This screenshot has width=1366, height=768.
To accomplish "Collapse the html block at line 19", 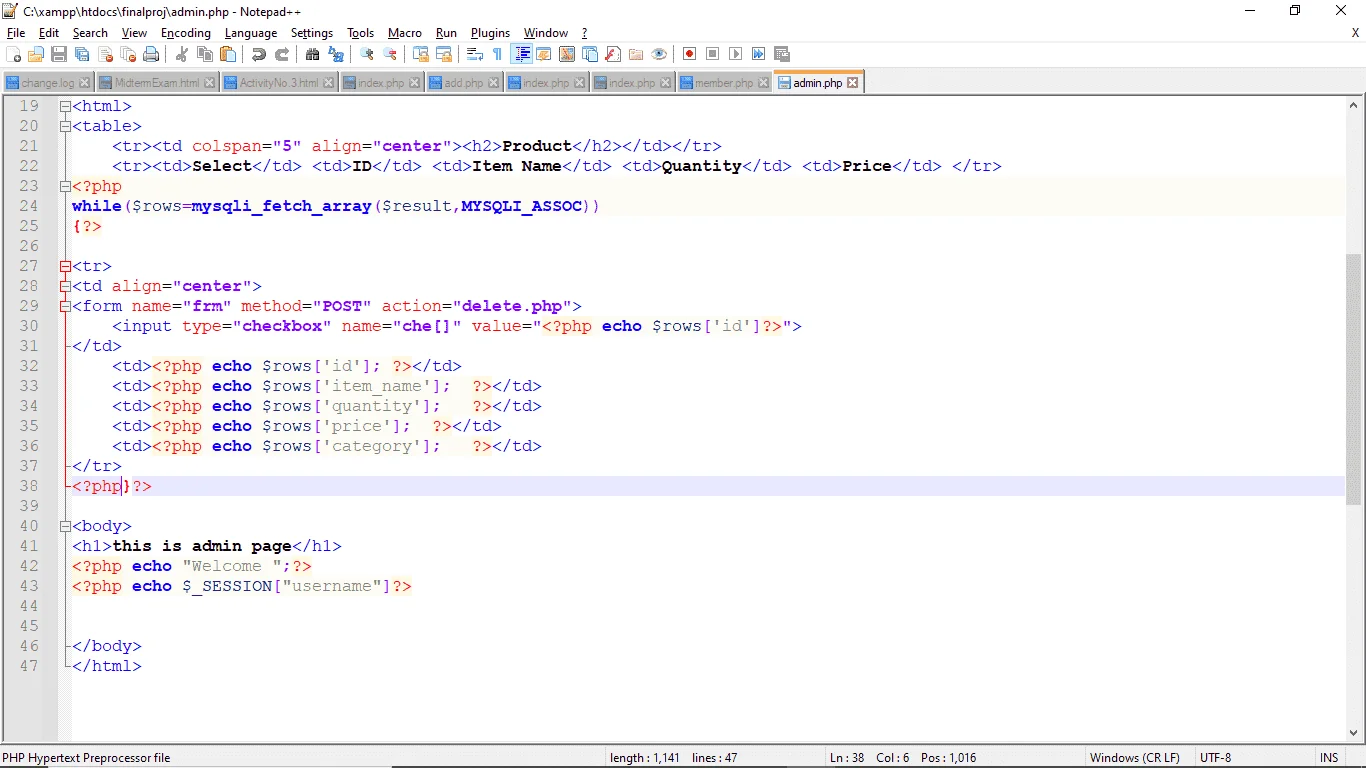I will (x=65, y=106).
